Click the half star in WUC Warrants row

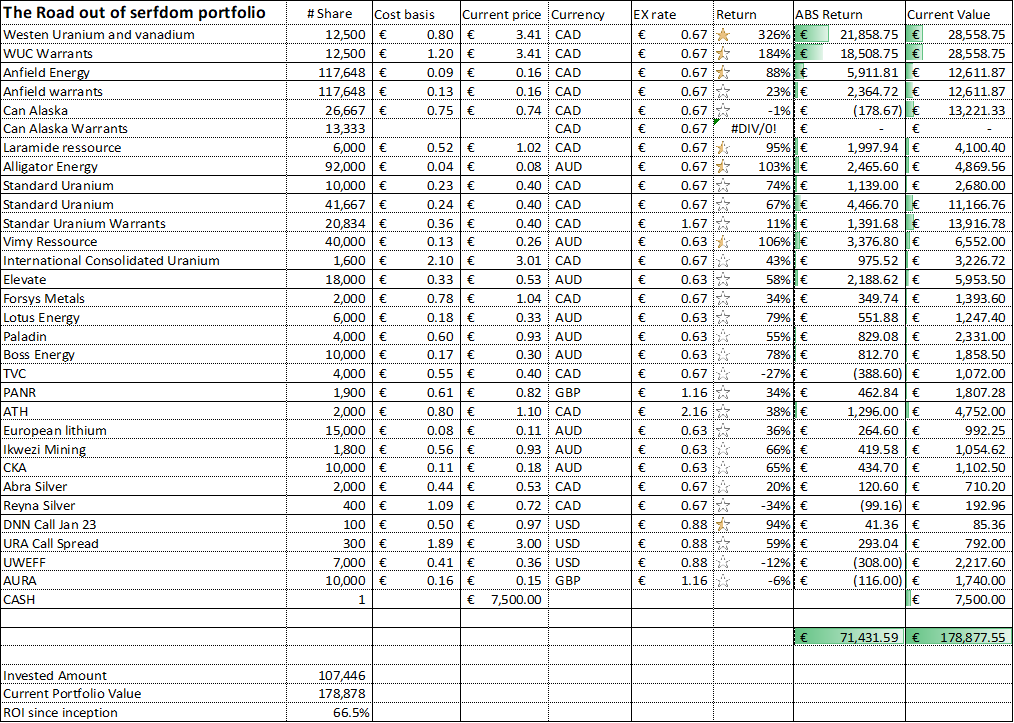point(724,54)
